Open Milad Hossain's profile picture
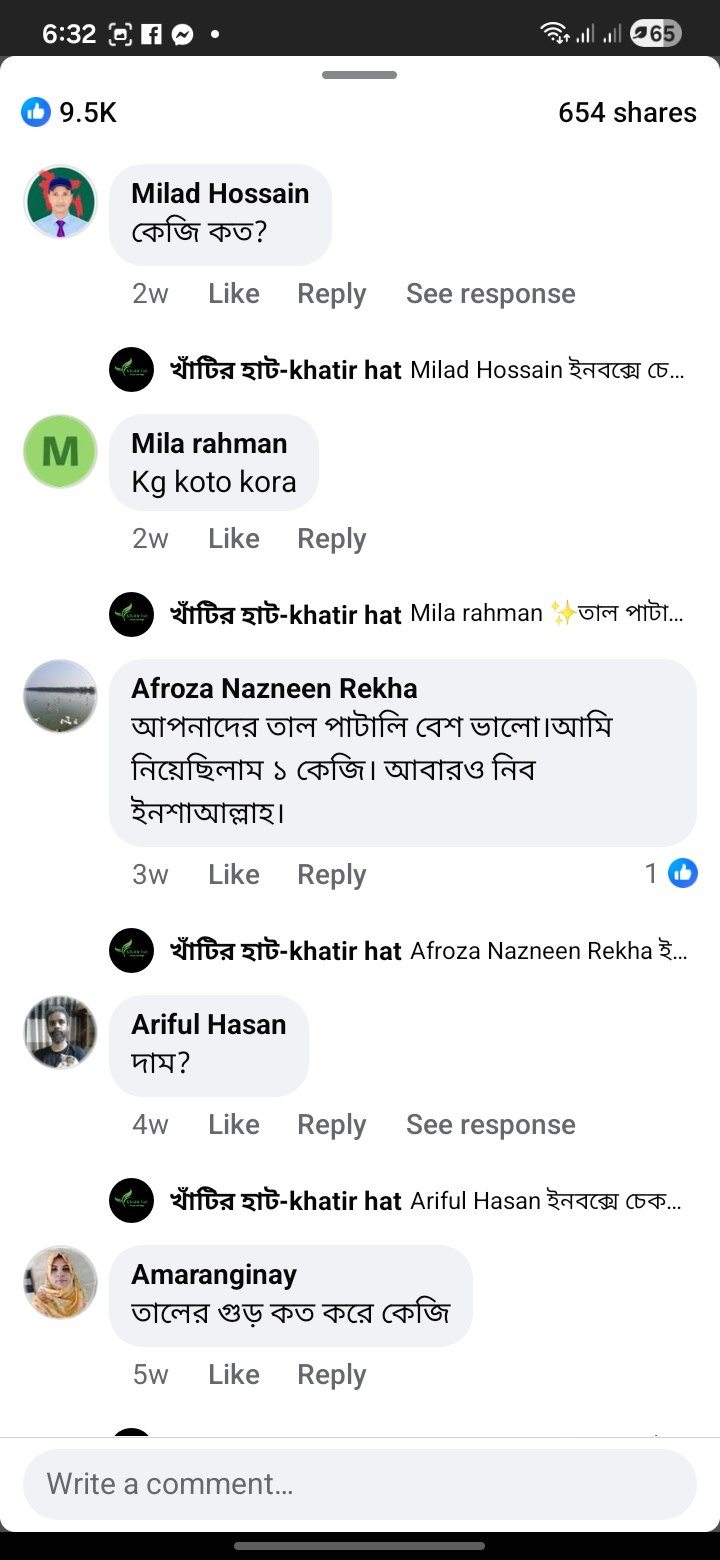Screen dimensions: 720x1560 tap(60, 202)
